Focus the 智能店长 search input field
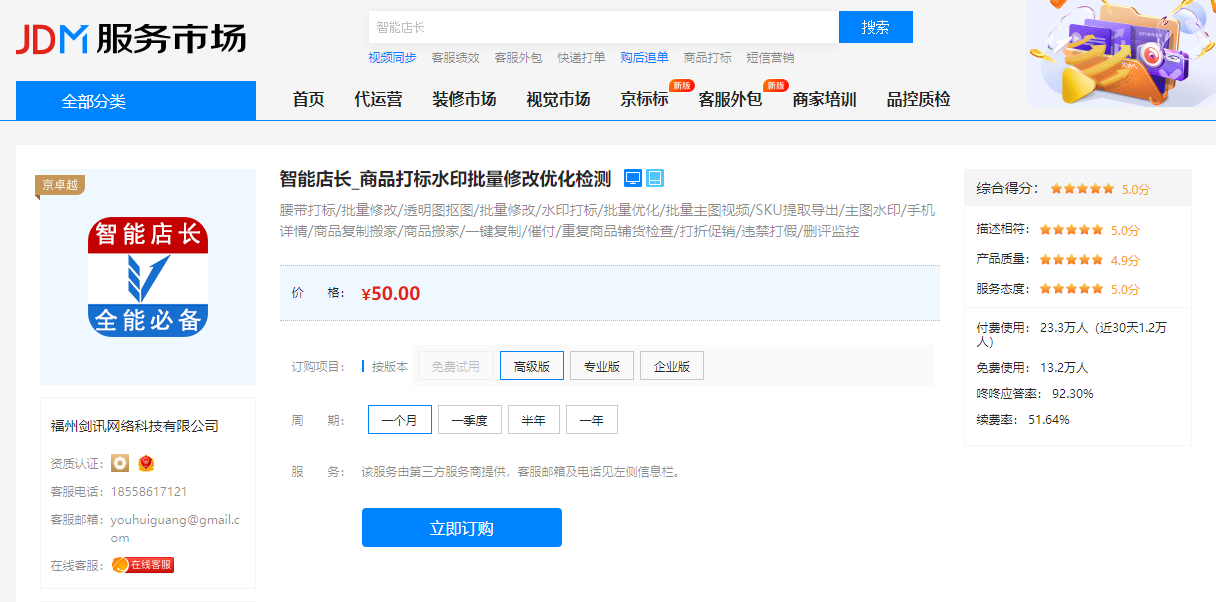Viewport: 1216px width, 602px height. (x=603, y=27)
